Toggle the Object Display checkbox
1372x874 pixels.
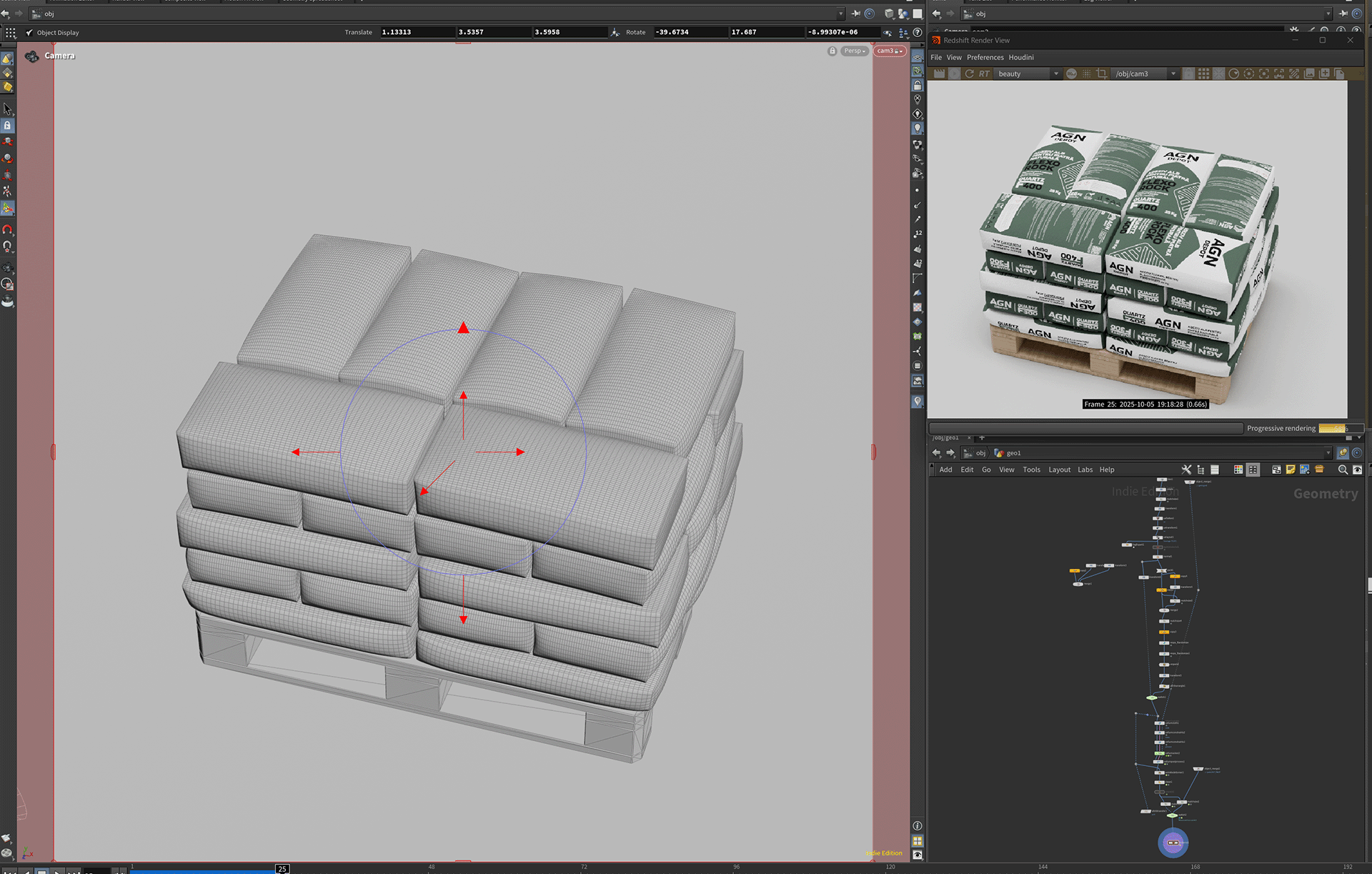29,32
